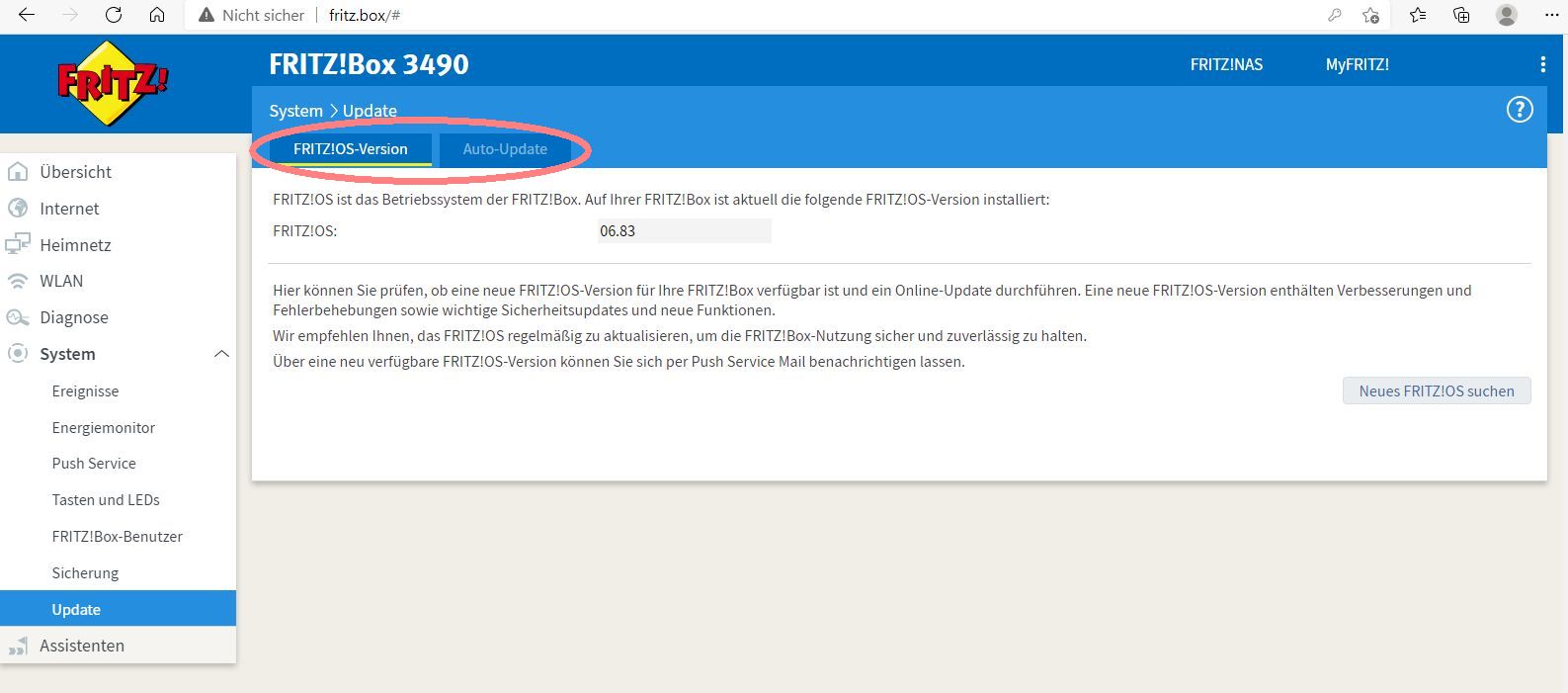Click the FRITZ!OS version field 06.83
This screenshot has height=693, width=1568.
click(684, 231)
